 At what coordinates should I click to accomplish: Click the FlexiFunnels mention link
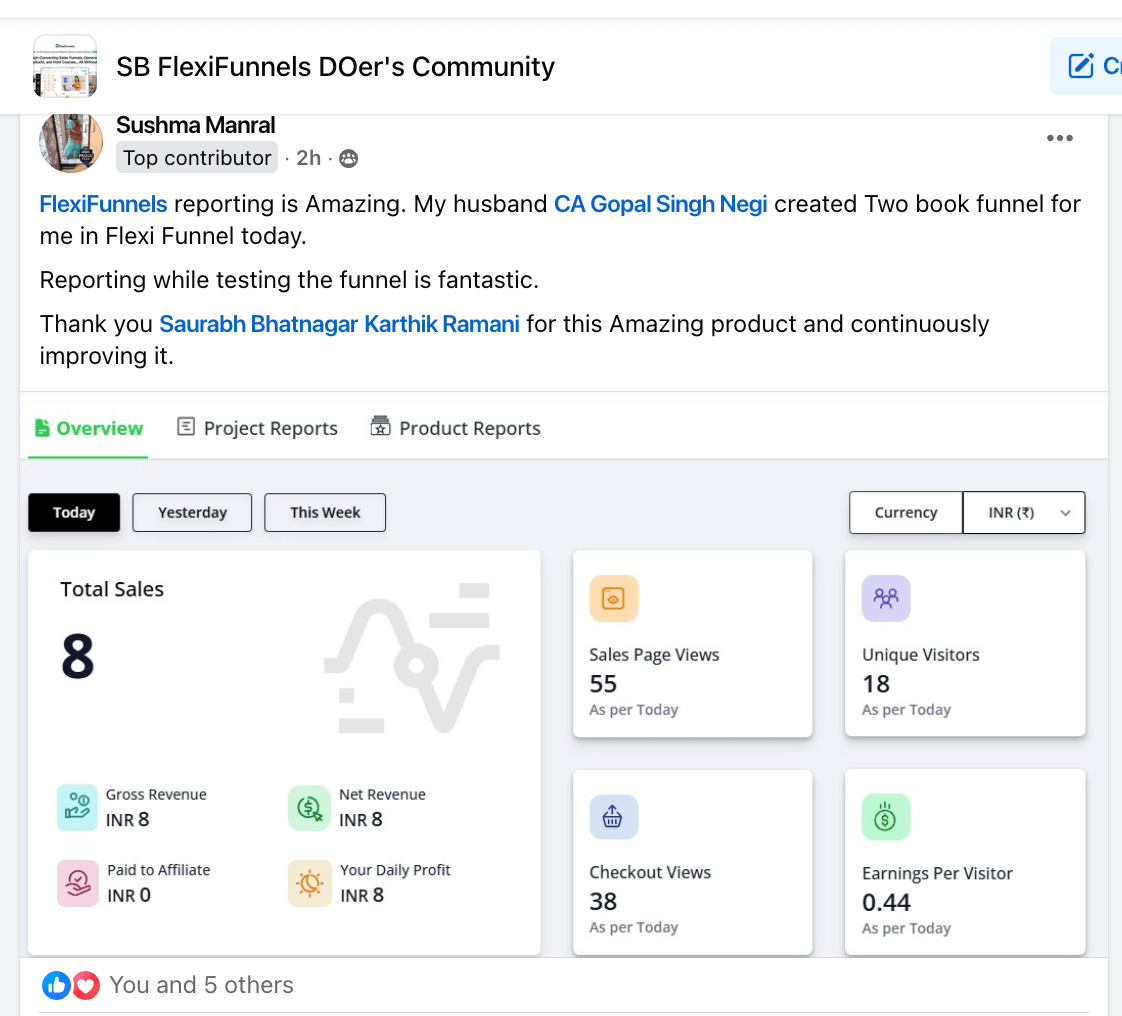(x=103, y=204)
